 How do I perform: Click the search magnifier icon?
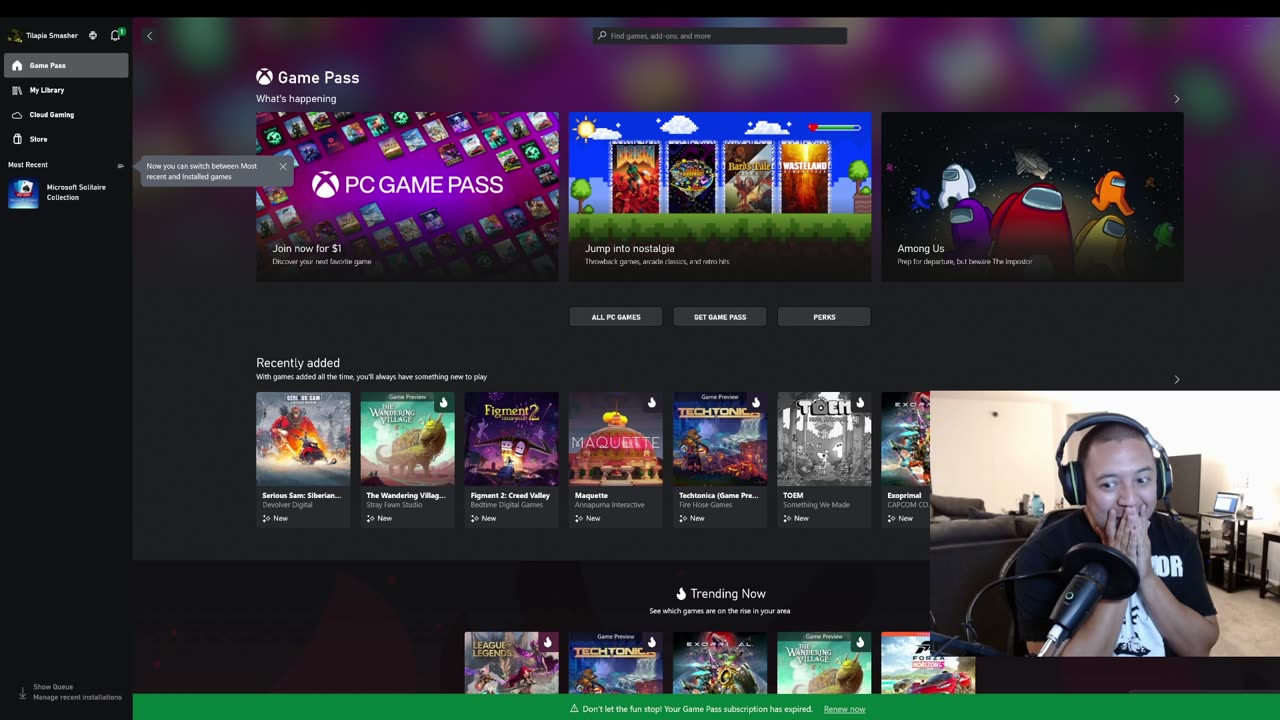point(602,36)
